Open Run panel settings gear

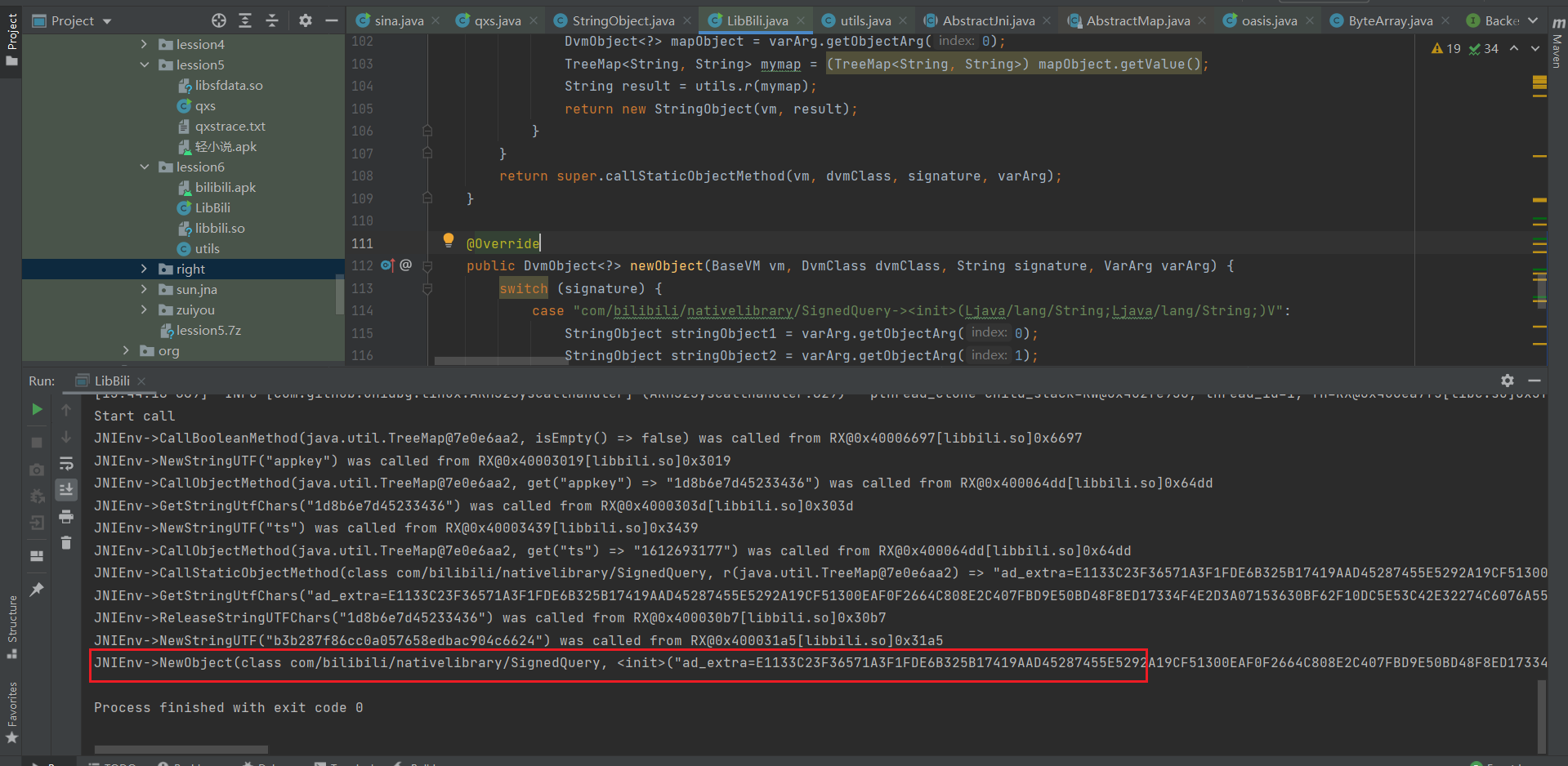[1508, 381]
